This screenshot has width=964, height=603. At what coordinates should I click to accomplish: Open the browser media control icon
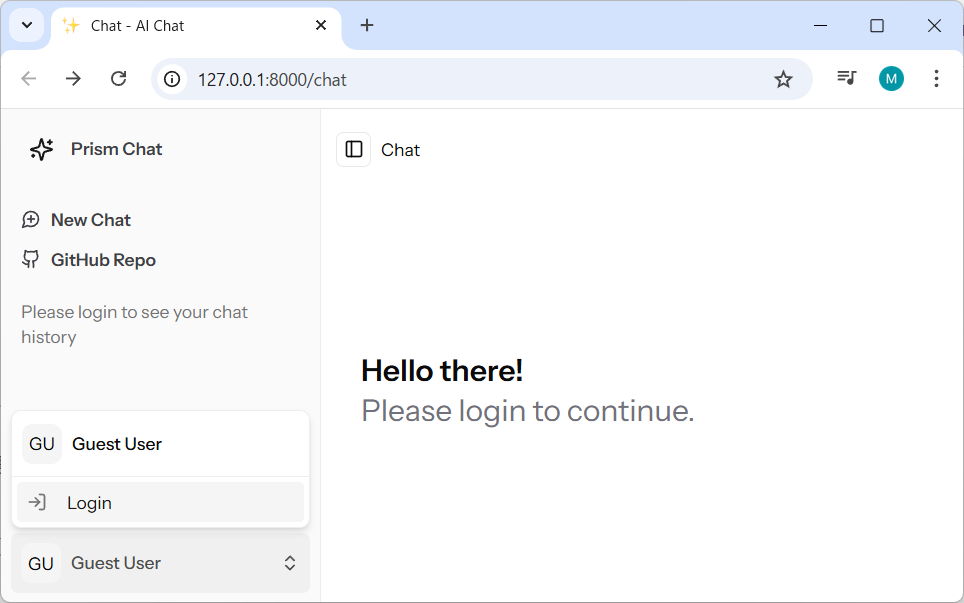click(x=847, y=79)
